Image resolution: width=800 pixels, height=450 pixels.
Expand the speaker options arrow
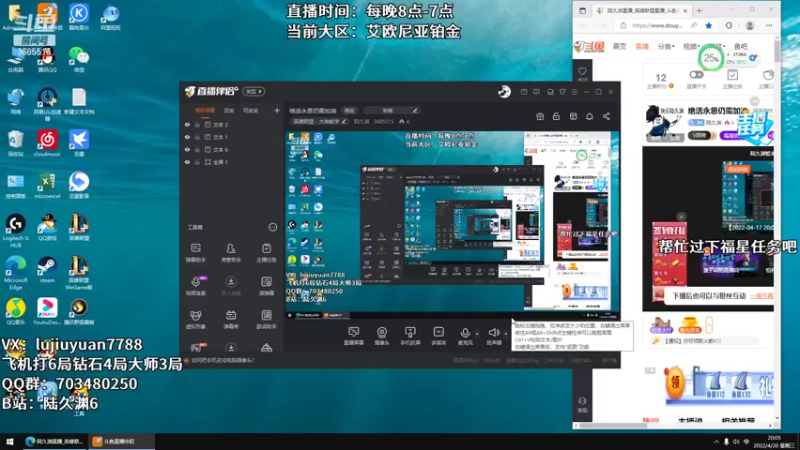point(506,334)
